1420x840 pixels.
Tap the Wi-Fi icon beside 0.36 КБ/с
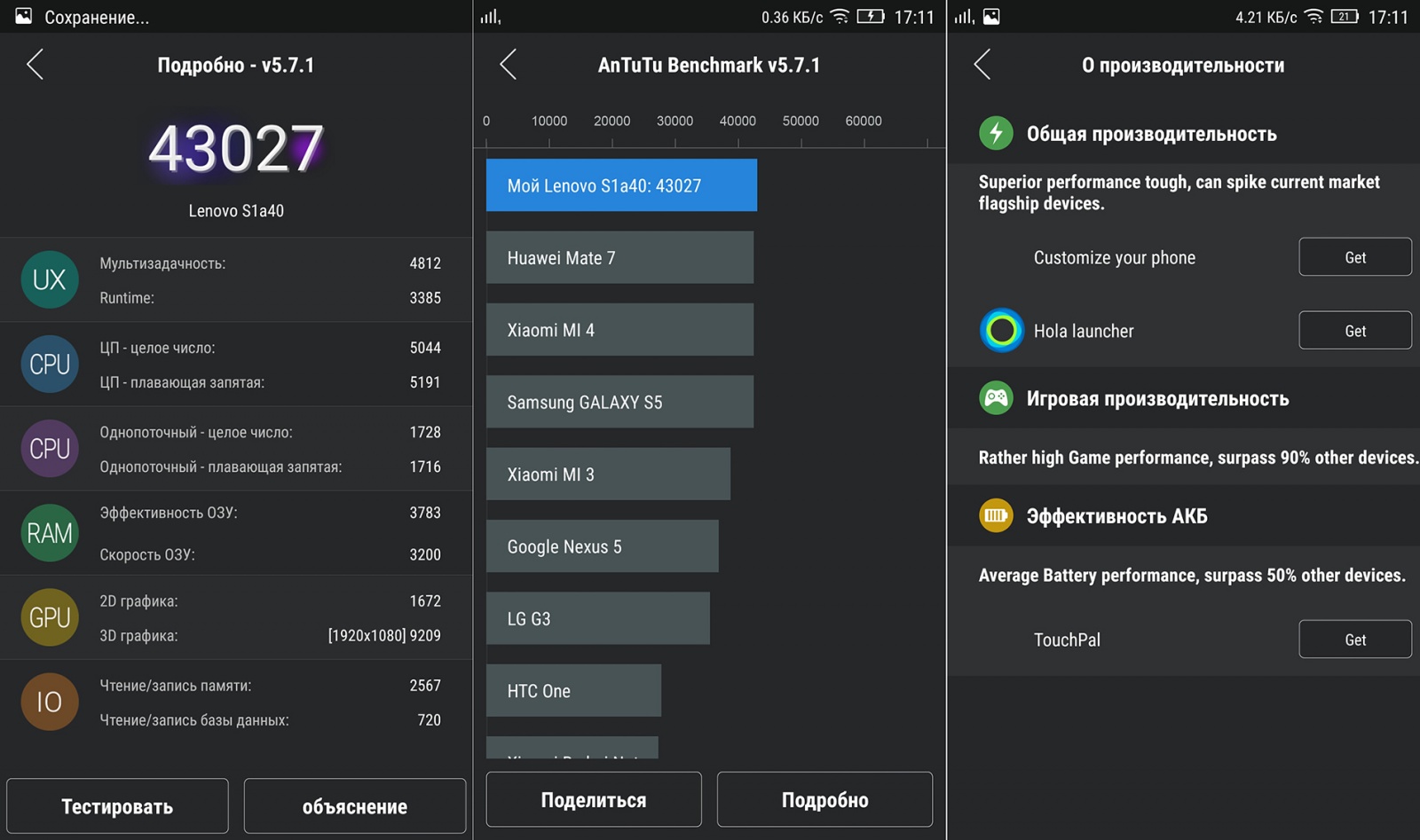pos(840,16)
